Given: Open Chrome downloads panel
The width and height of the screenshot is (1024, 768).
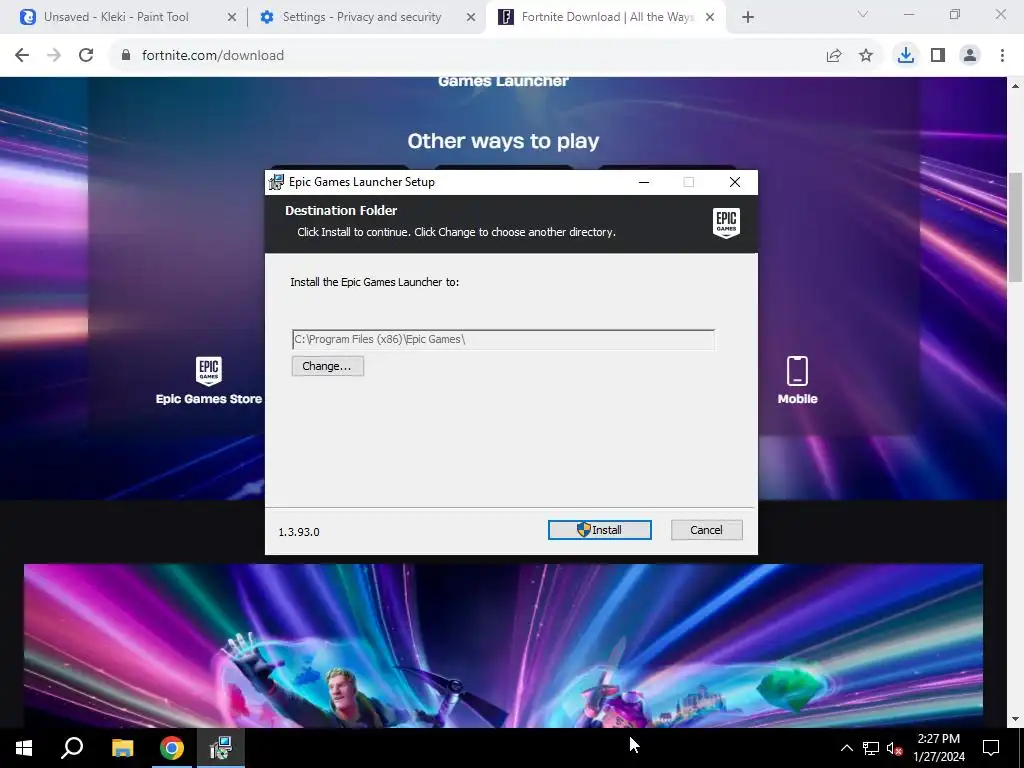Looking at the screenshot, I should 906,56.
